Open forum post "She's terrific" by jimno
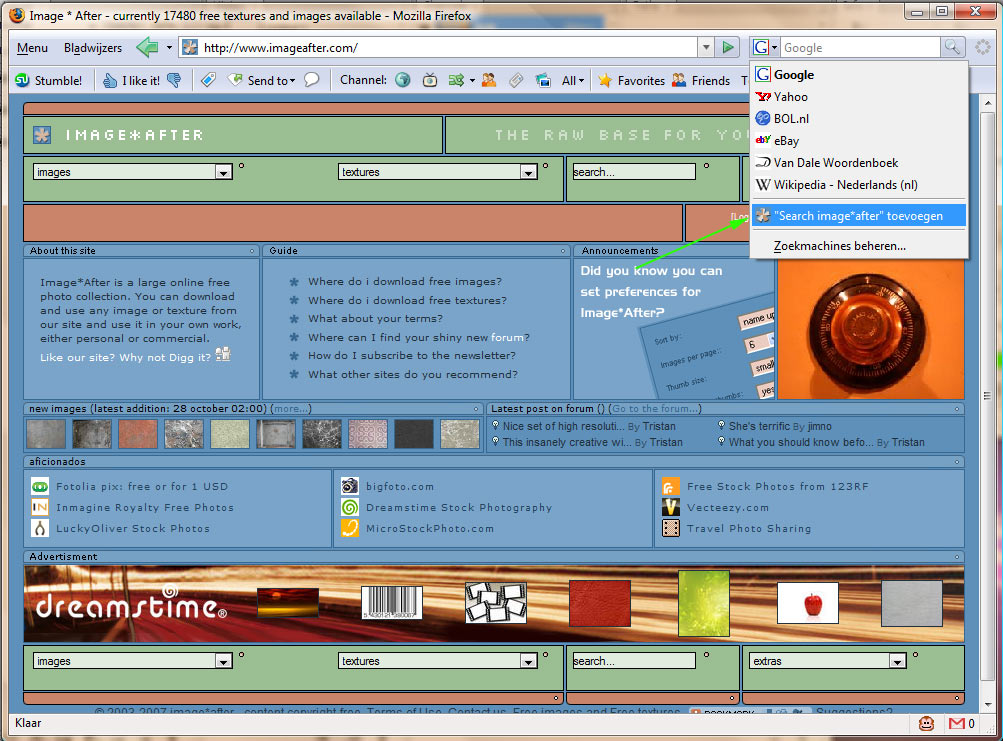This screenshot has height=741, width=1003. pos(759,426)
